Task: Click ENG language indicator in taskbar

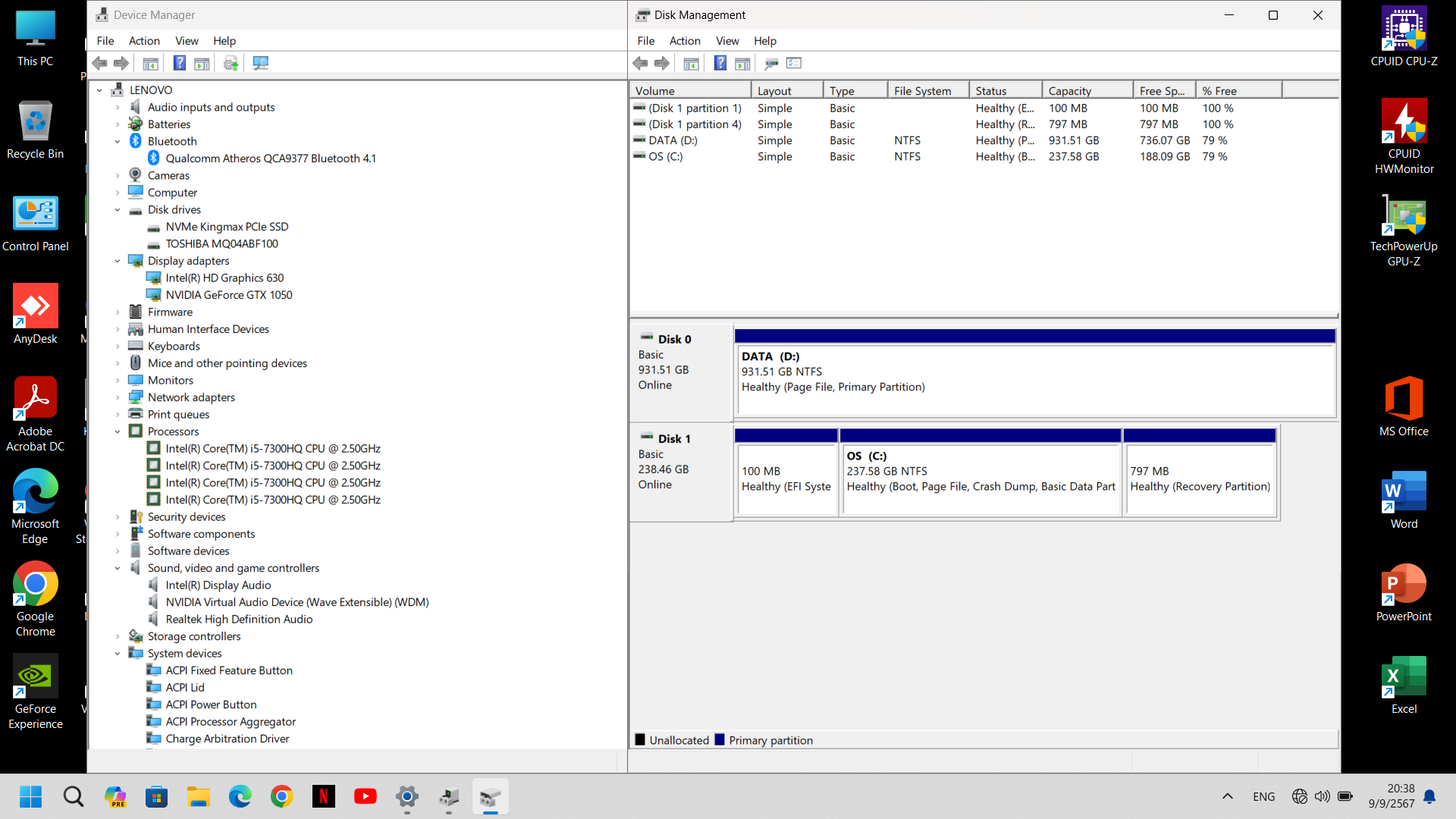Action: pos(1264,796)
